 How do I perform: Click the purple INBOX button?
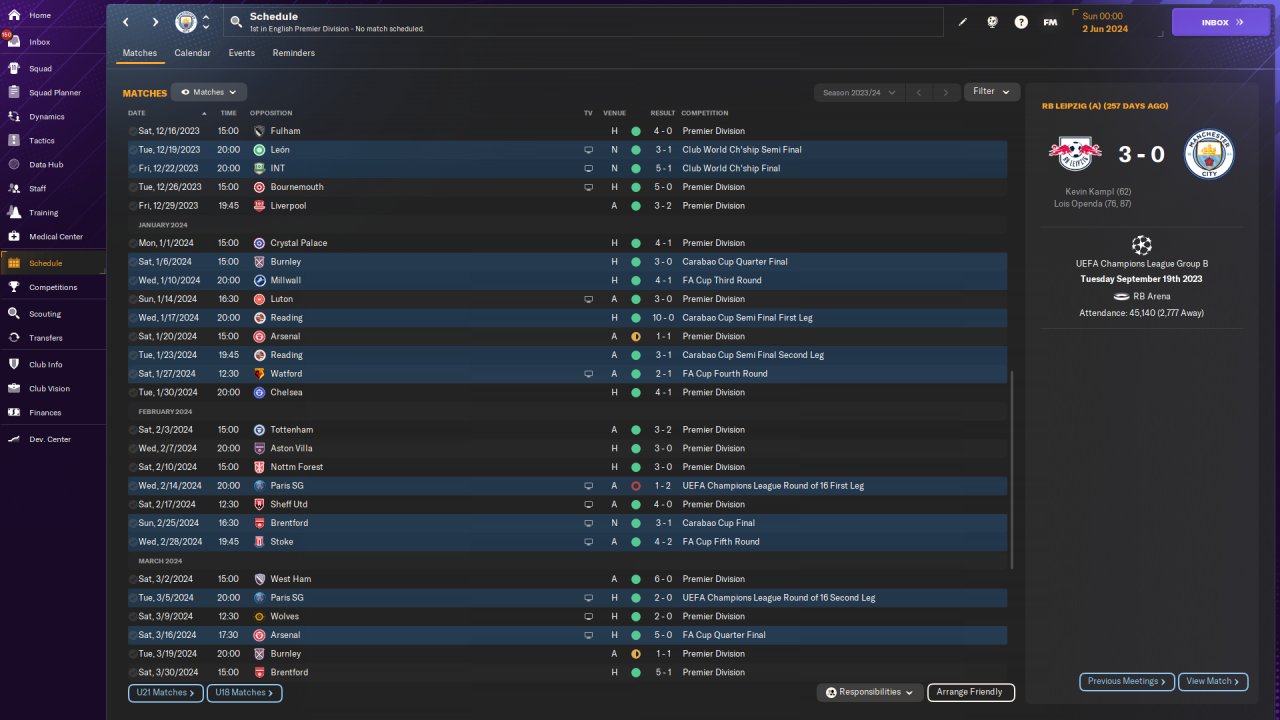[x=1221, y=22]
